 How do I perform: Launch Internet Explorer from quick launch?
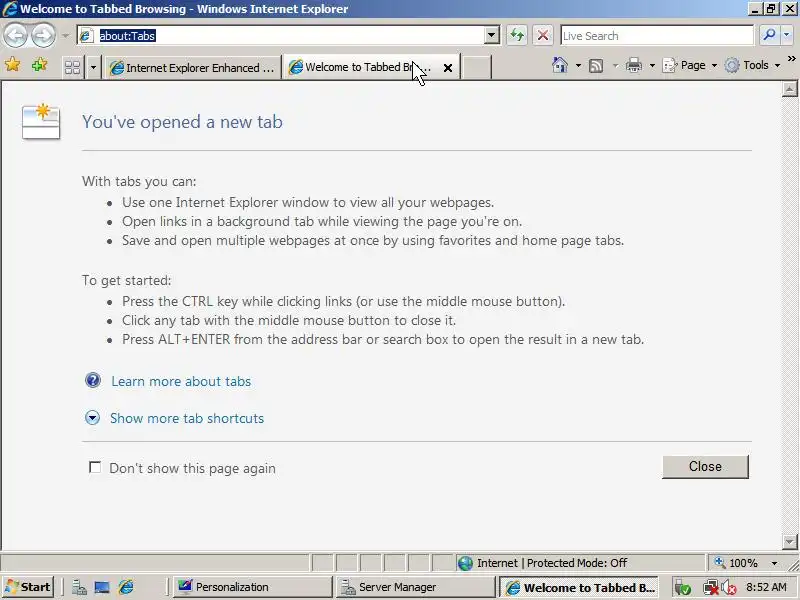click(126, 587)
